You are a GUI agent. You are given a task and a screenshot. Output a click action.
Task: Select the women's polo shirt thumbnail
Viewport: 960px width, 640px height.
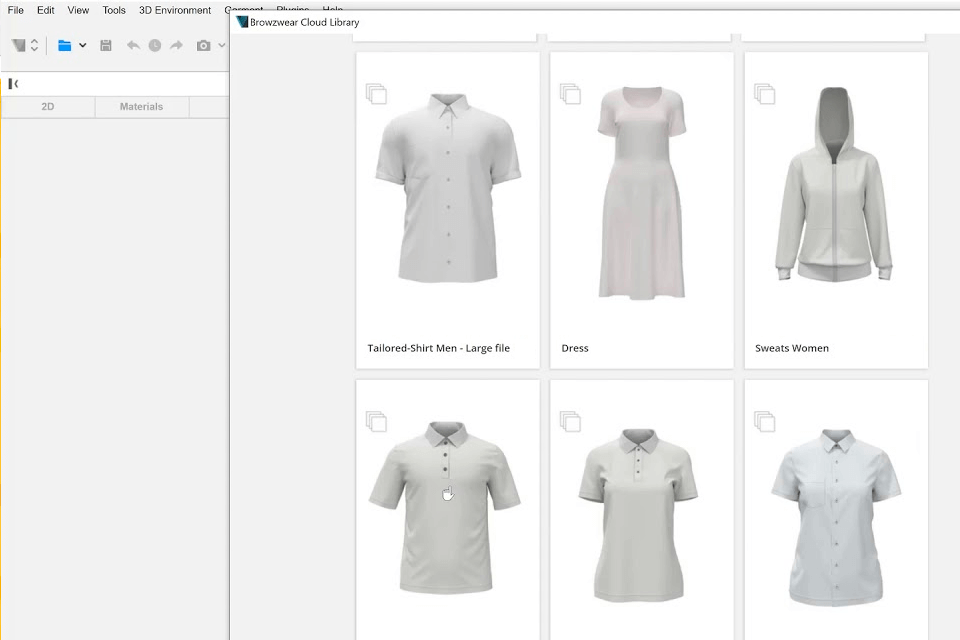(639, 514)
